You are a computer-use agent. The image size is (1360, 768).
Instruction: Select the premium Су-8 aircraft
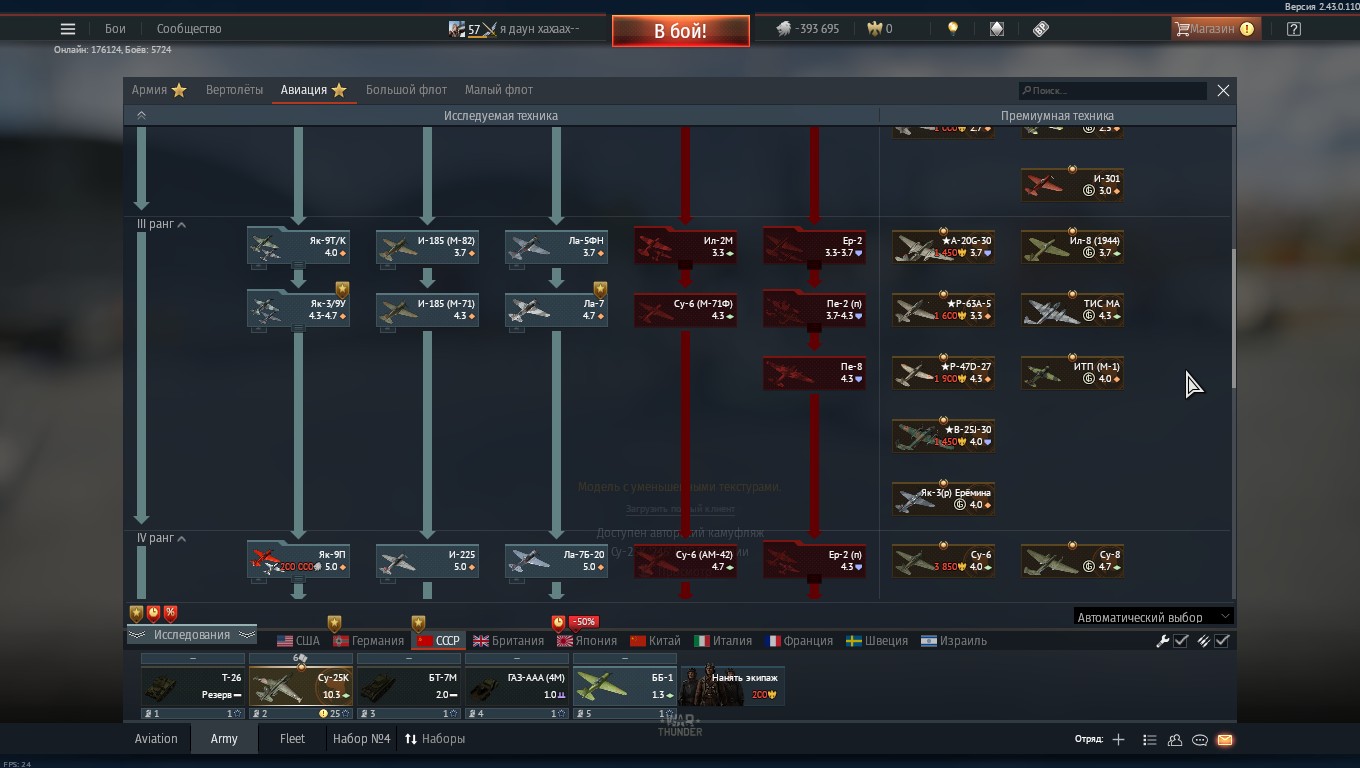point(1072,561)
